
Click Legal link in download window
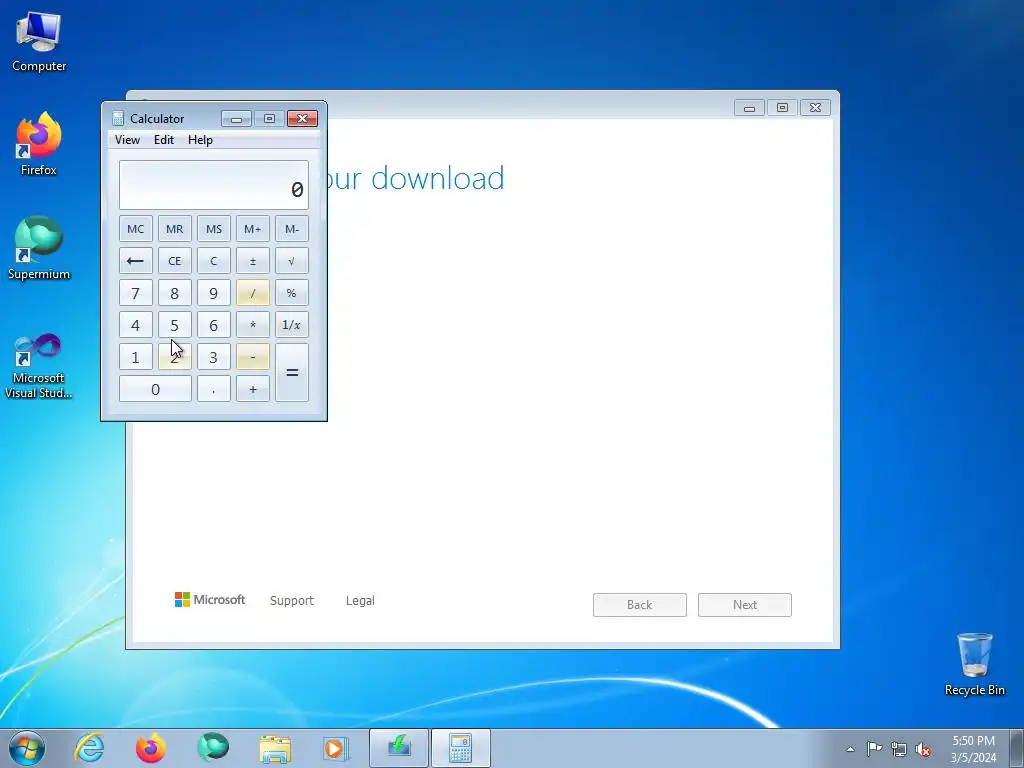pos(360,600)
